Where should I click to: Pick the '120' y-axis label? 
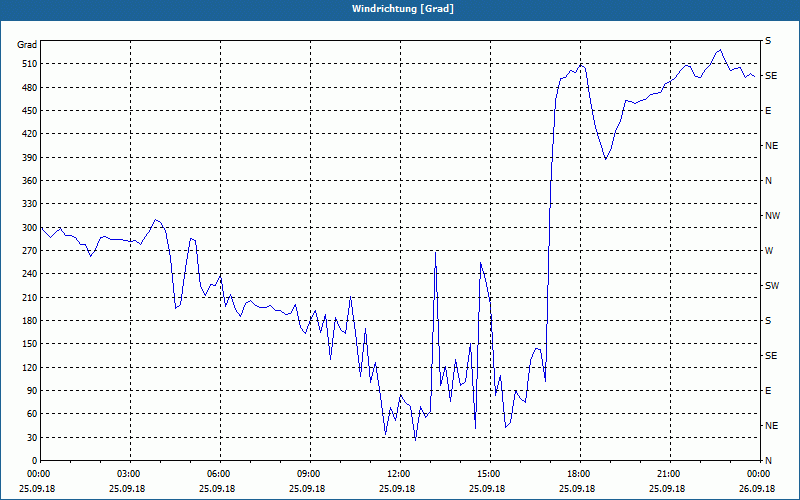point(30,367)
